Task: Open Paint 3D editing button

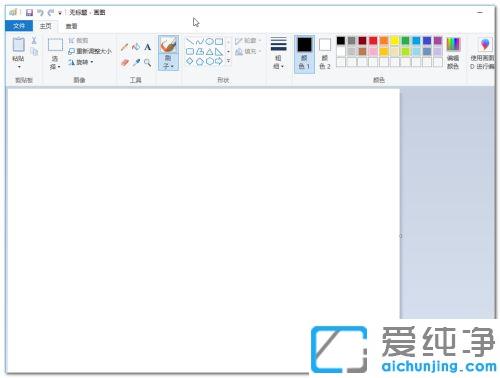Action: tap(482, 53)
